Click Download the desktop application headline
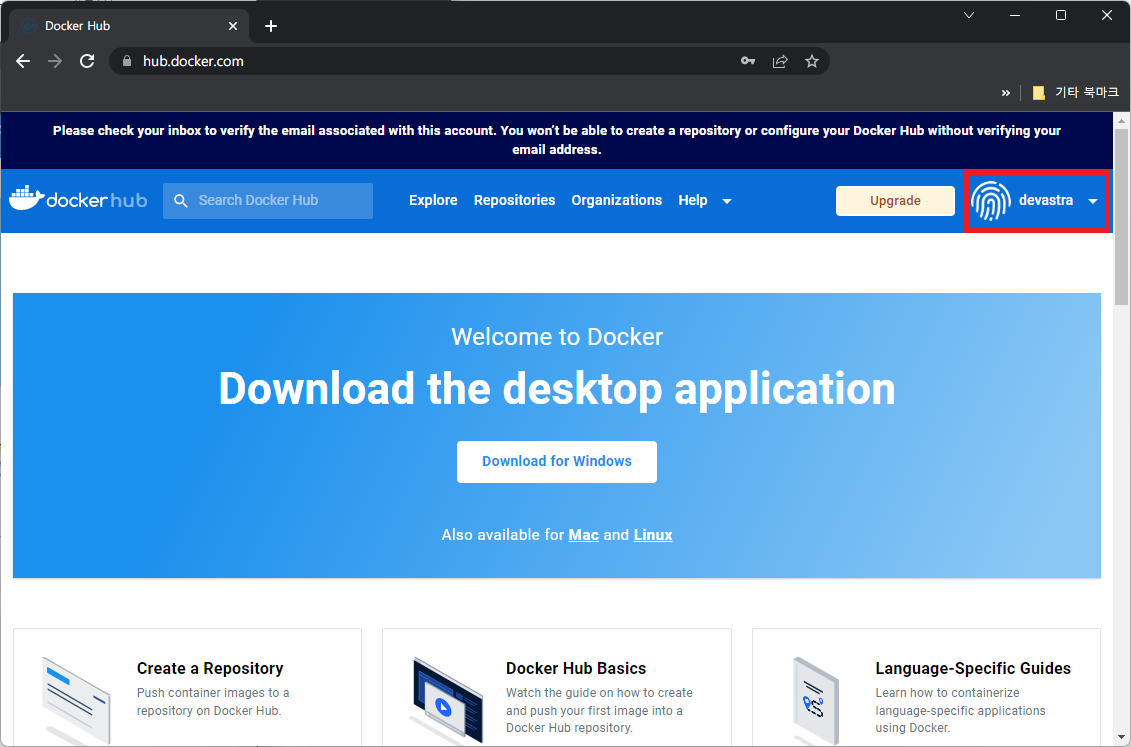This screenshot has width=1131, height=747. click(x=557, y=389)
